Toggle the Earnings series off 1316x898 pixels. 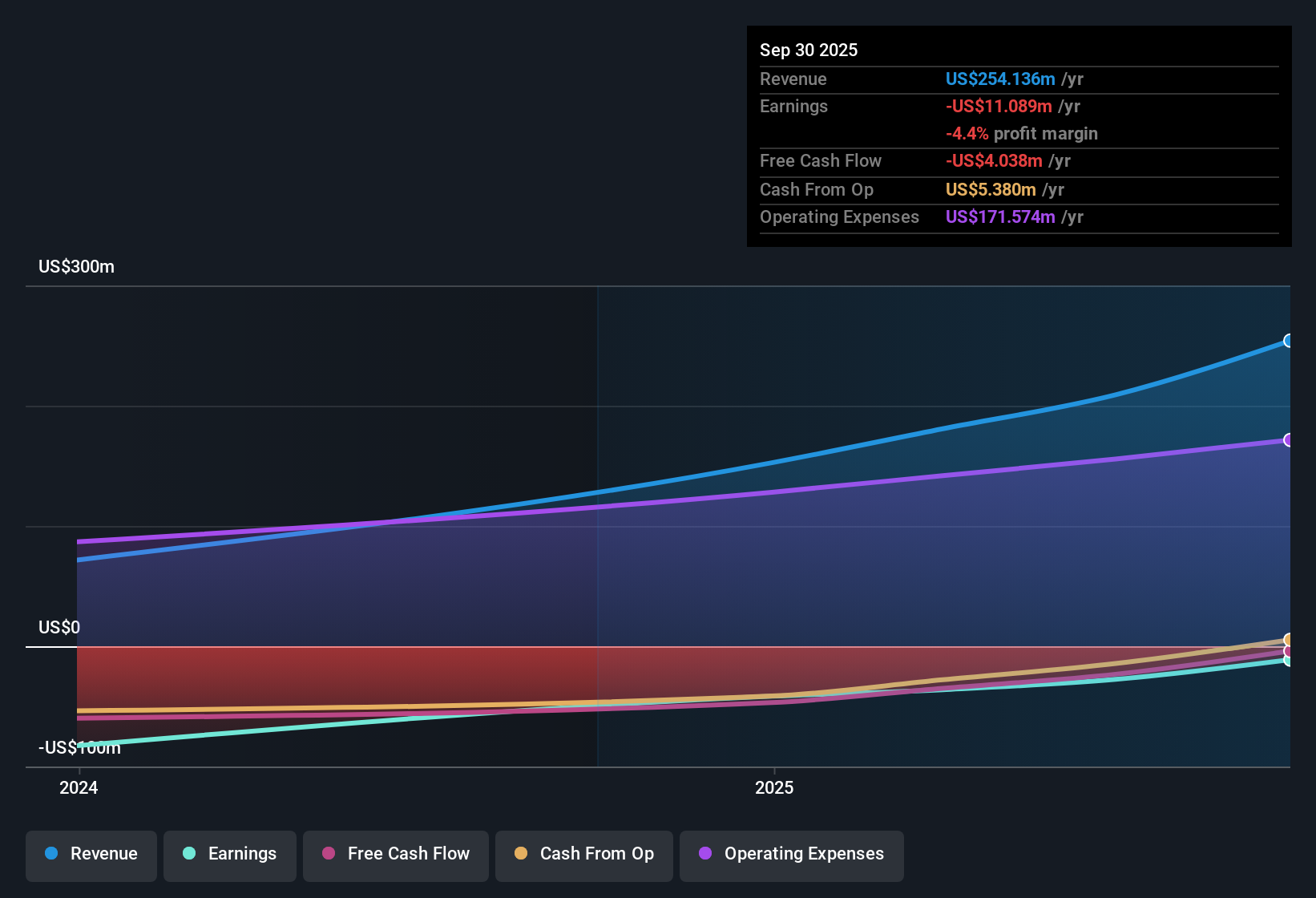coord(230,855)
